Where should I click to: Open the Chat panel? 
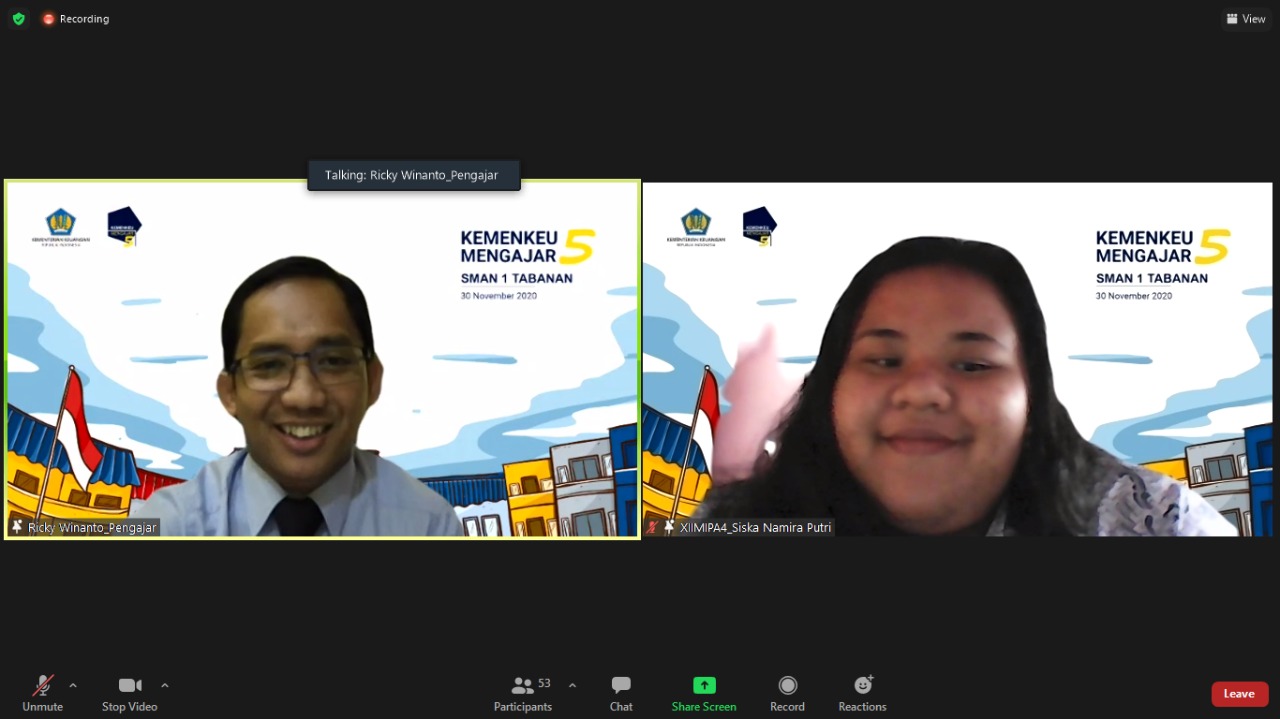click(x=621, y=692)
